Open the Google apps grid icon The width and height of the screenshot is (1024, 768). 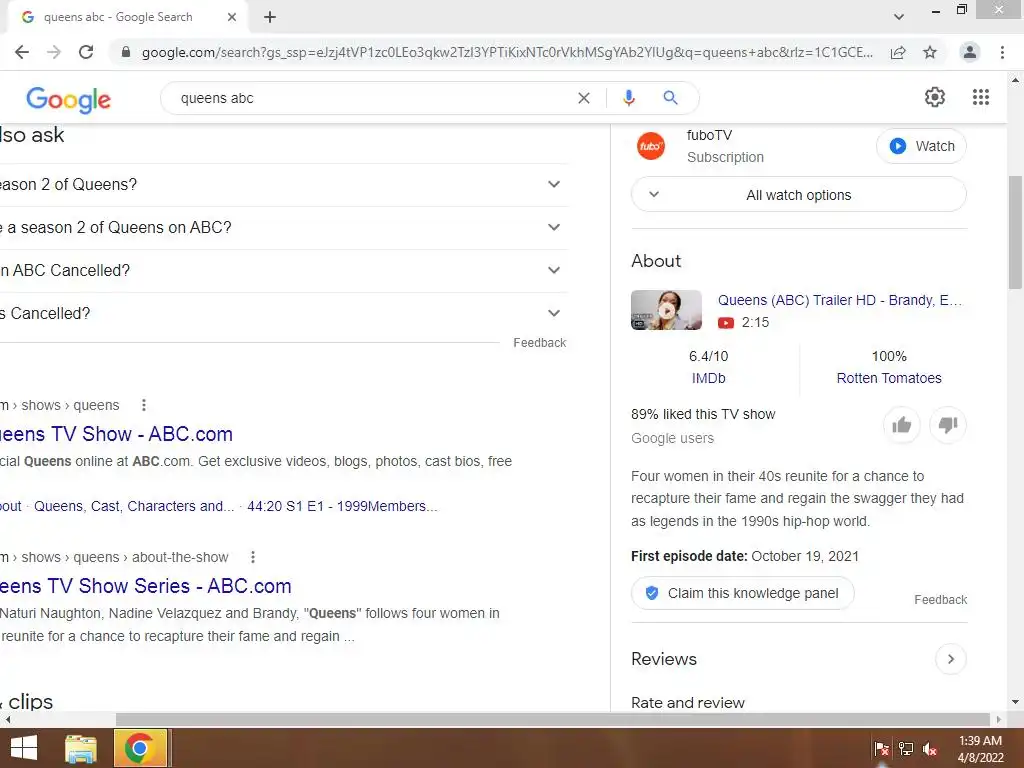click(981, 97)
